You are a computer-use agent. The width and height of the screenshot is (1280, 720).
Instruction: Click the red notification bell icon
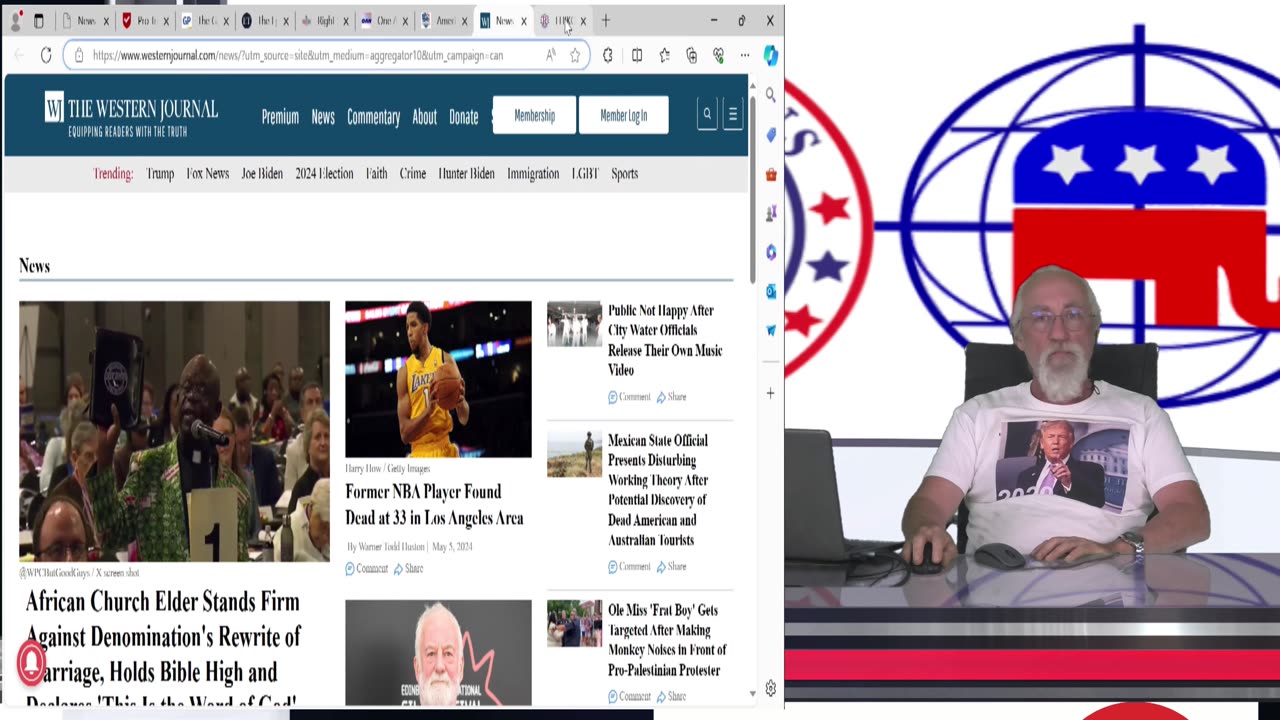coord(31,661)
